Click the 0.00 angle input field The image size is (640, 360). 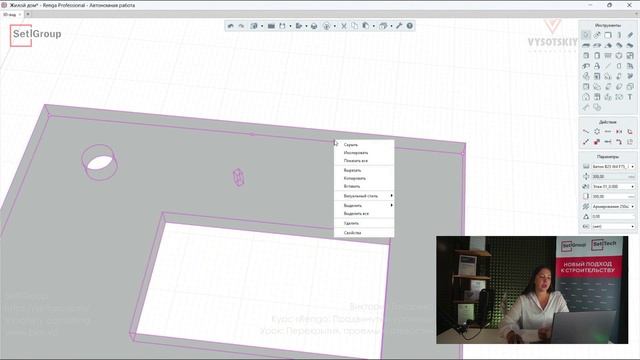[x=613, y=216]
